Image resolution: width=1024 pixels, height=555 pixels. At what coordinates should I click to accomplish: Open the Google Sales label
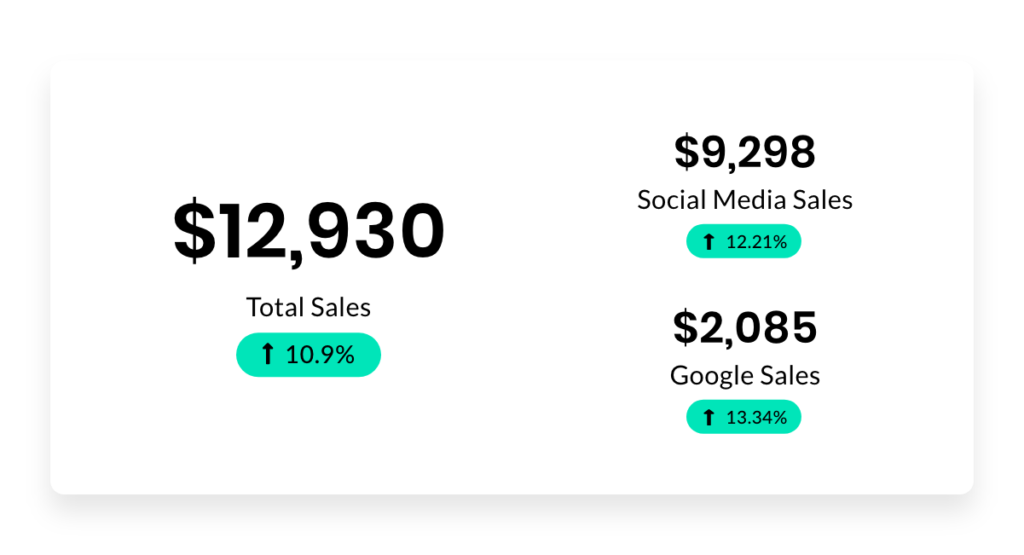pos(744,376)
